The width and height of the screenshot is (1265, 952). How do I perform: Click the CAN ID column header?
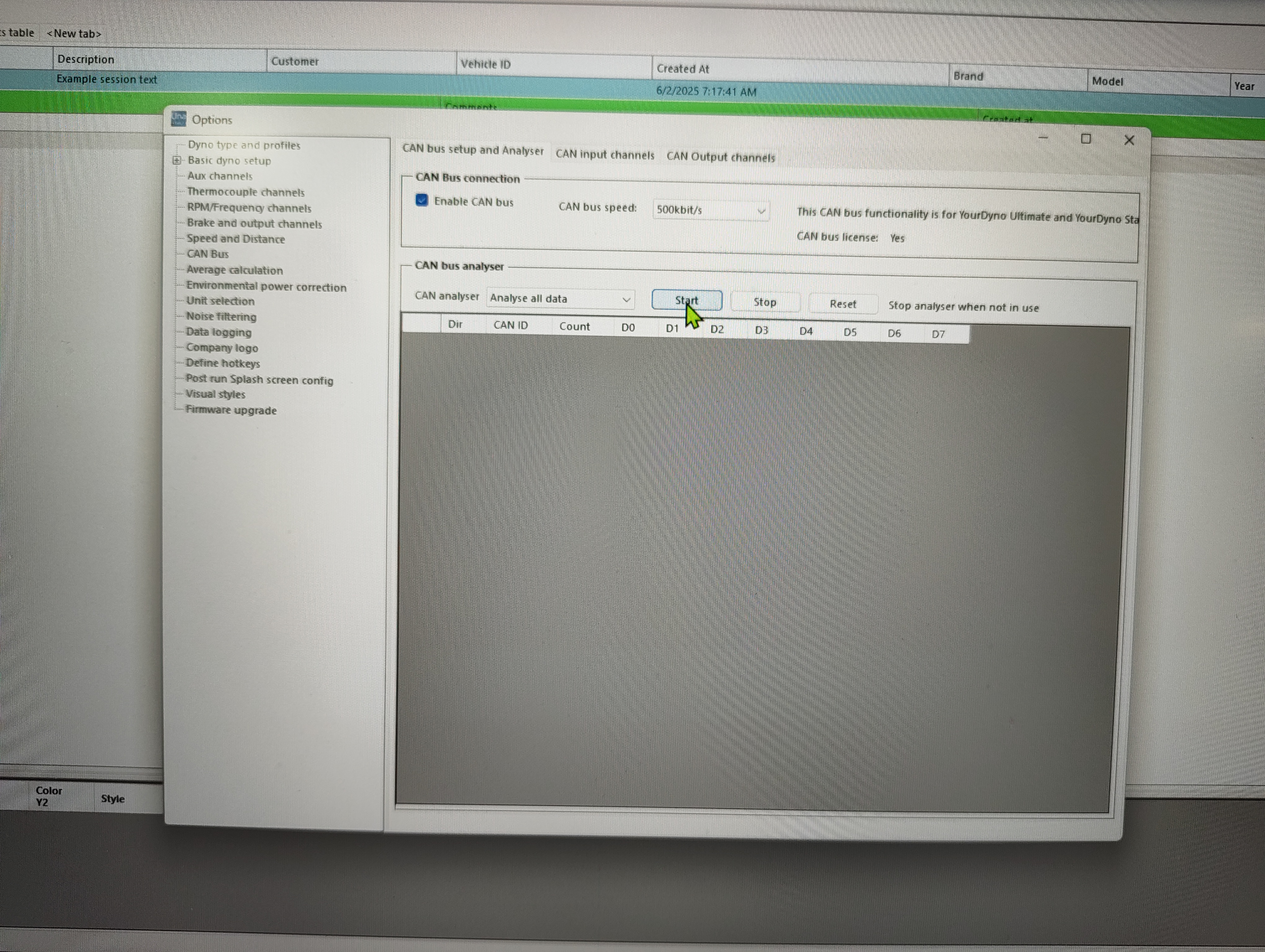tap(510, 326)
